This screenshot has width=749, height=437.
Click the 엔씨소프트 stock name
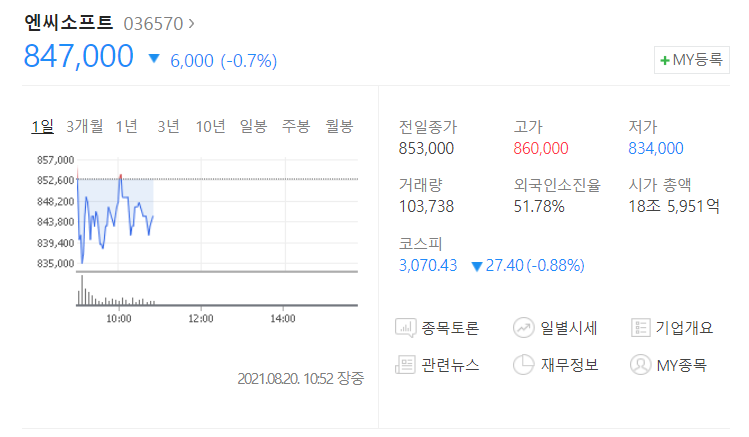pyautogui.click(x=68, y=22)
